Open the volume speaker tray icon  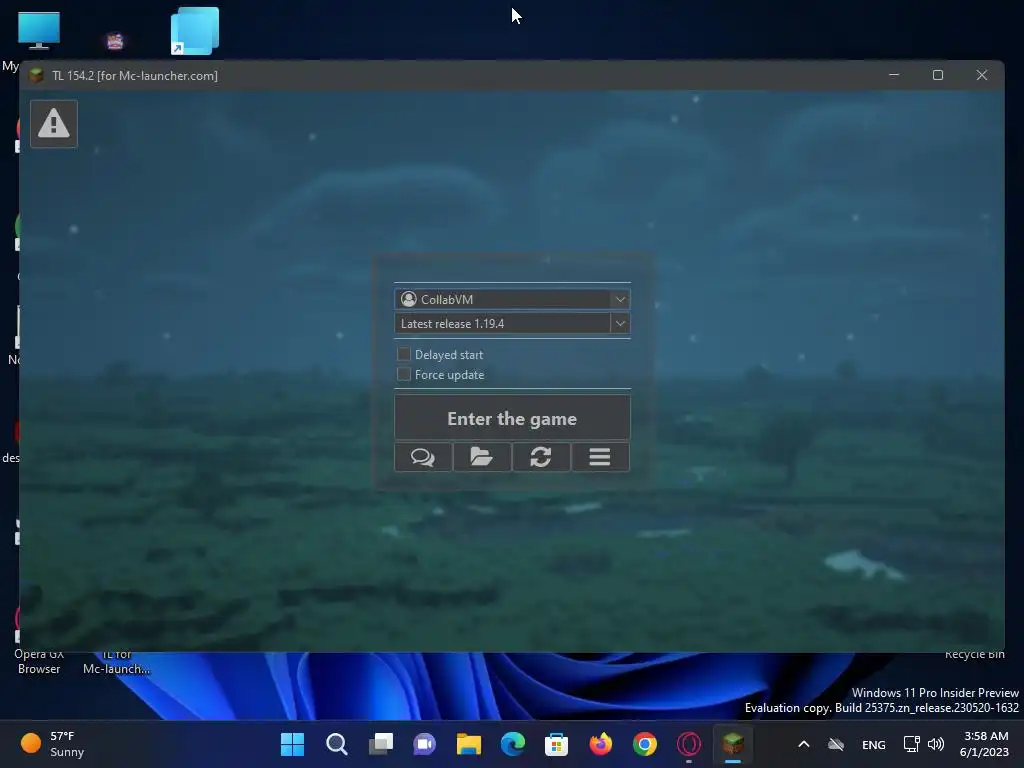pos(936,744)
